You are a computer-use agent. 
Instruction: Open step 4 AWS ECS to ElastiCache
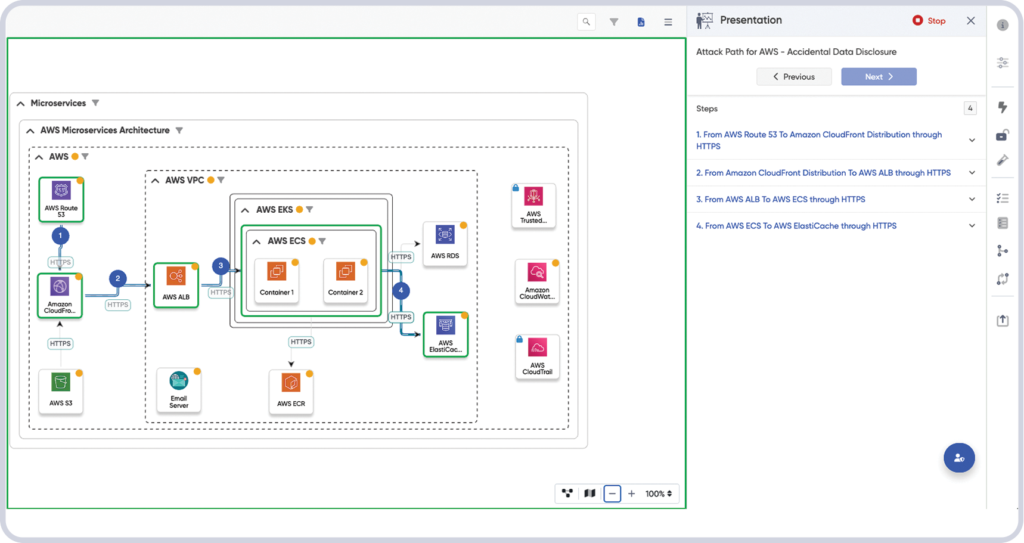pyautogui.click(x=972, y=226)
